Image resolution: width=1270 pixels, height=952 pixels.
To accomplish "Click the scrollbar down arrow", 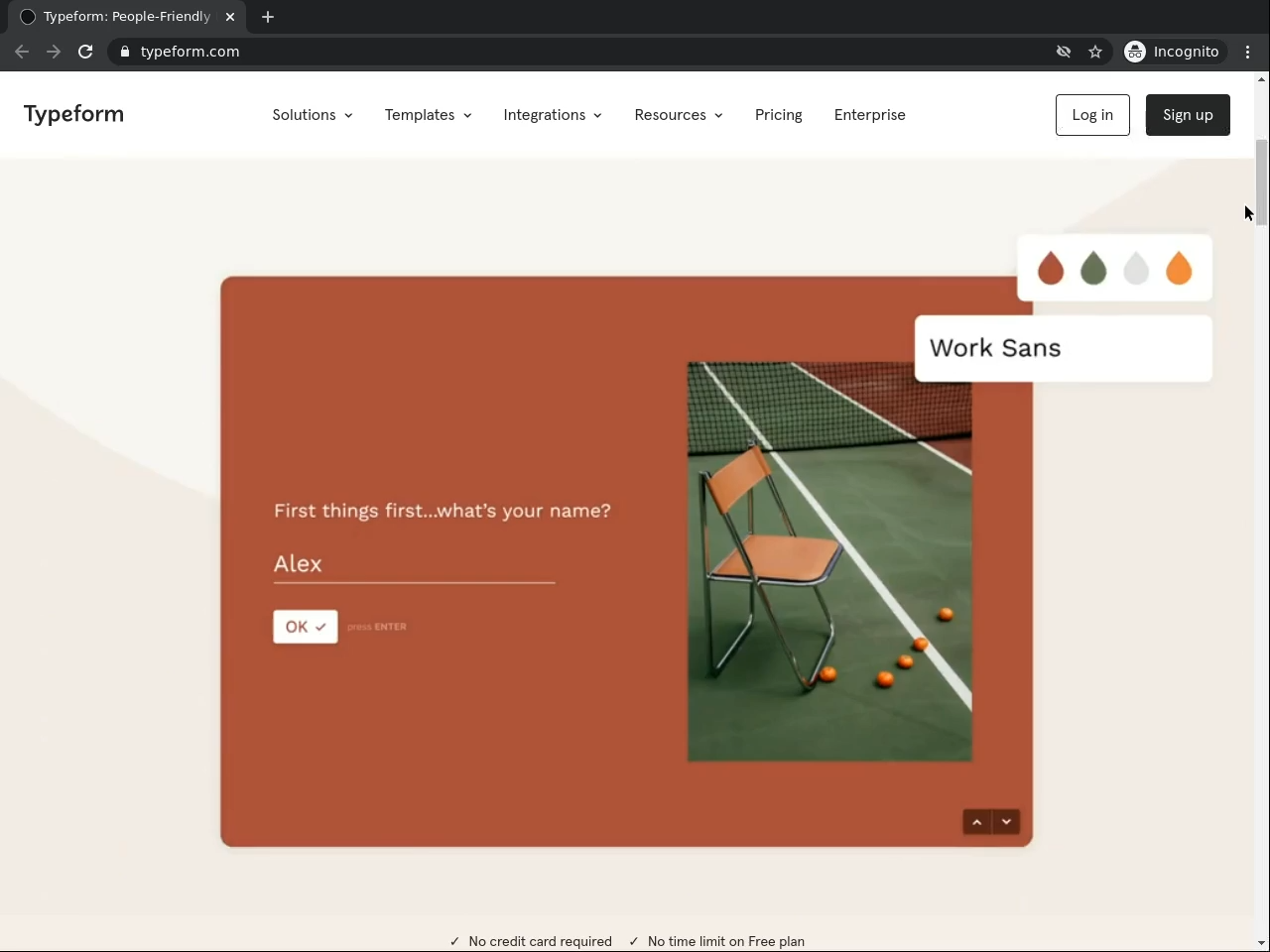I will tap(1262, 943).
